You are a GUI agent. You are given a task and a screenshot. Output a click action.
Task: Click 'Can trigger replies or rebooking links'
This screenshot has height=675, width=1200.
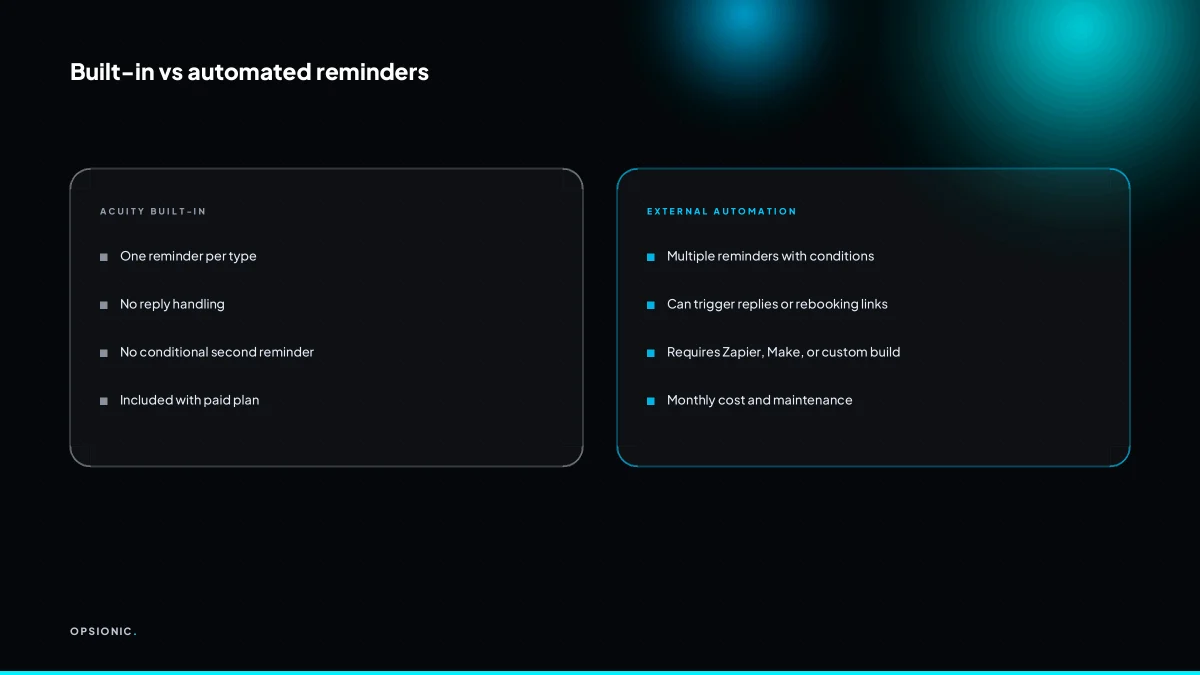[777, 304]
